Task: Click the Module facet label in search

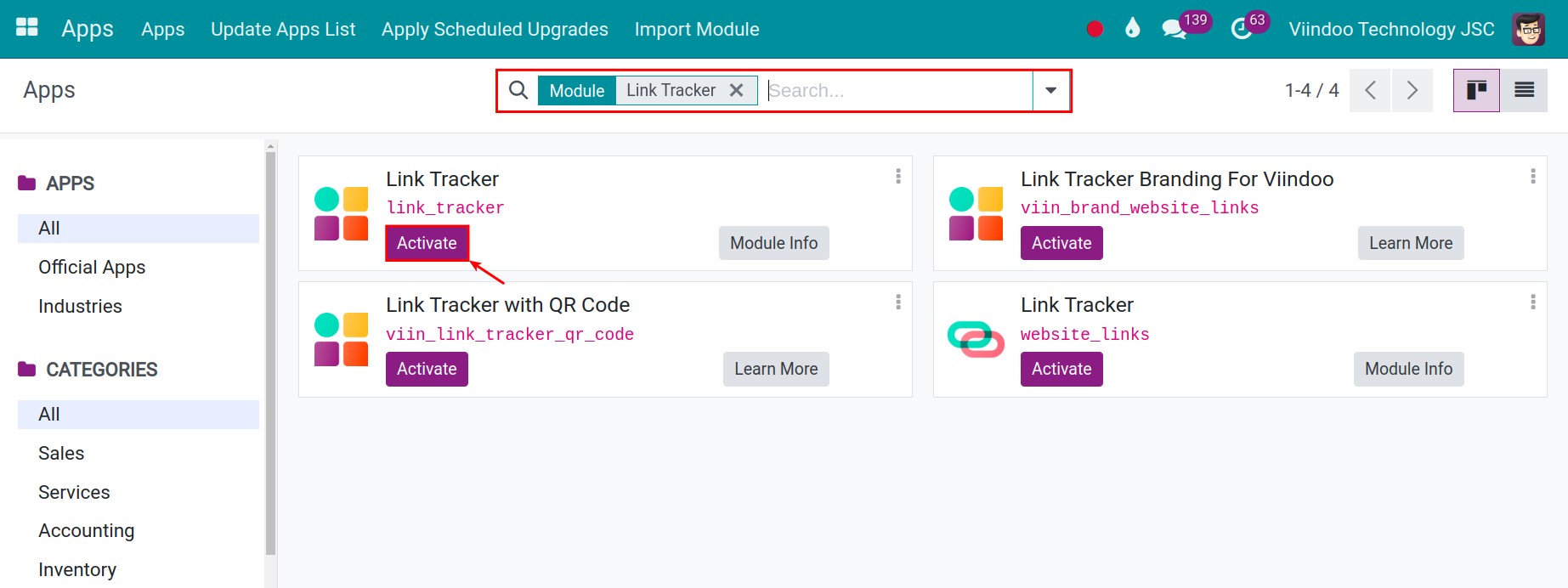Action: tap(577, 90)
